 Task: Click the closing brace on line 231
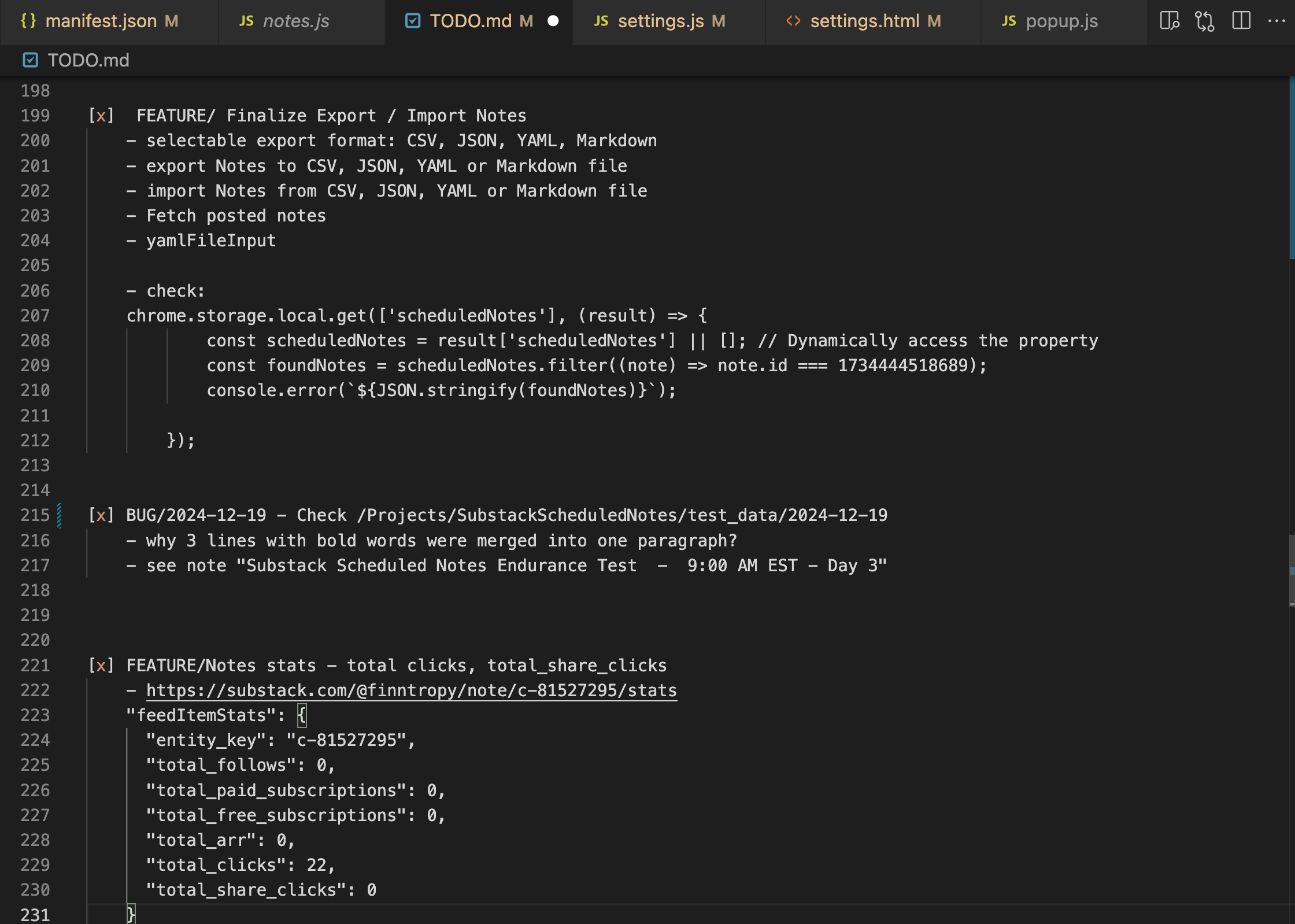131,915
